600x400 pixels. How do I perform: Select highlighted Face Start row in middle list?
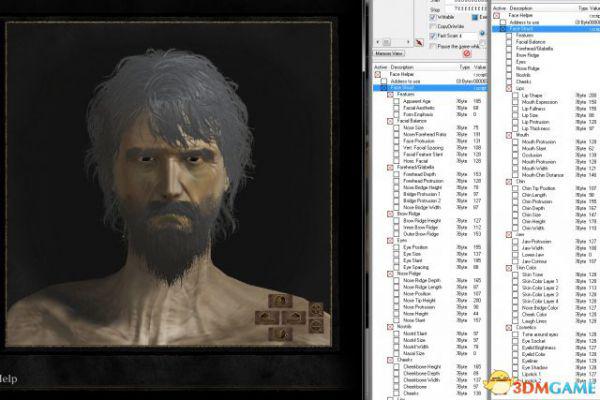point(430,88)
